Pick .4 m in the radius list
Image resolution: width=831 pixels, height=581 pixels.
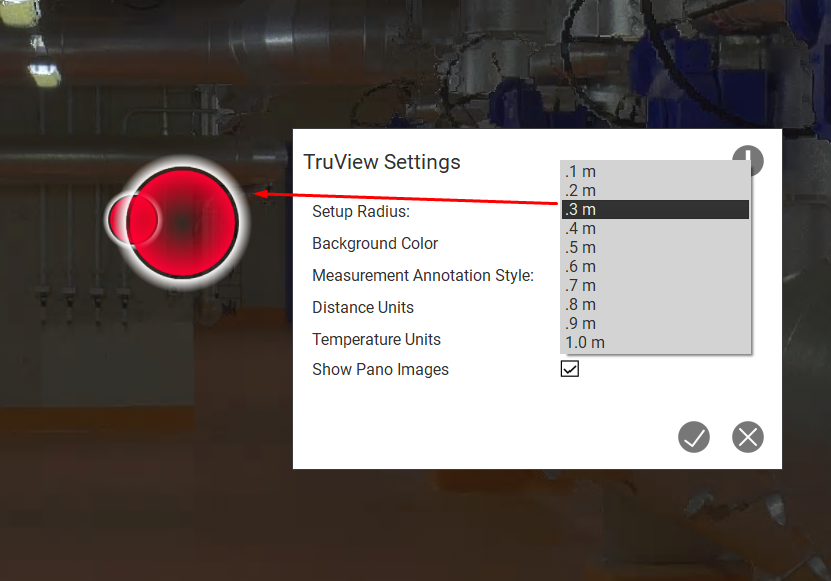[x=655, y=228]
